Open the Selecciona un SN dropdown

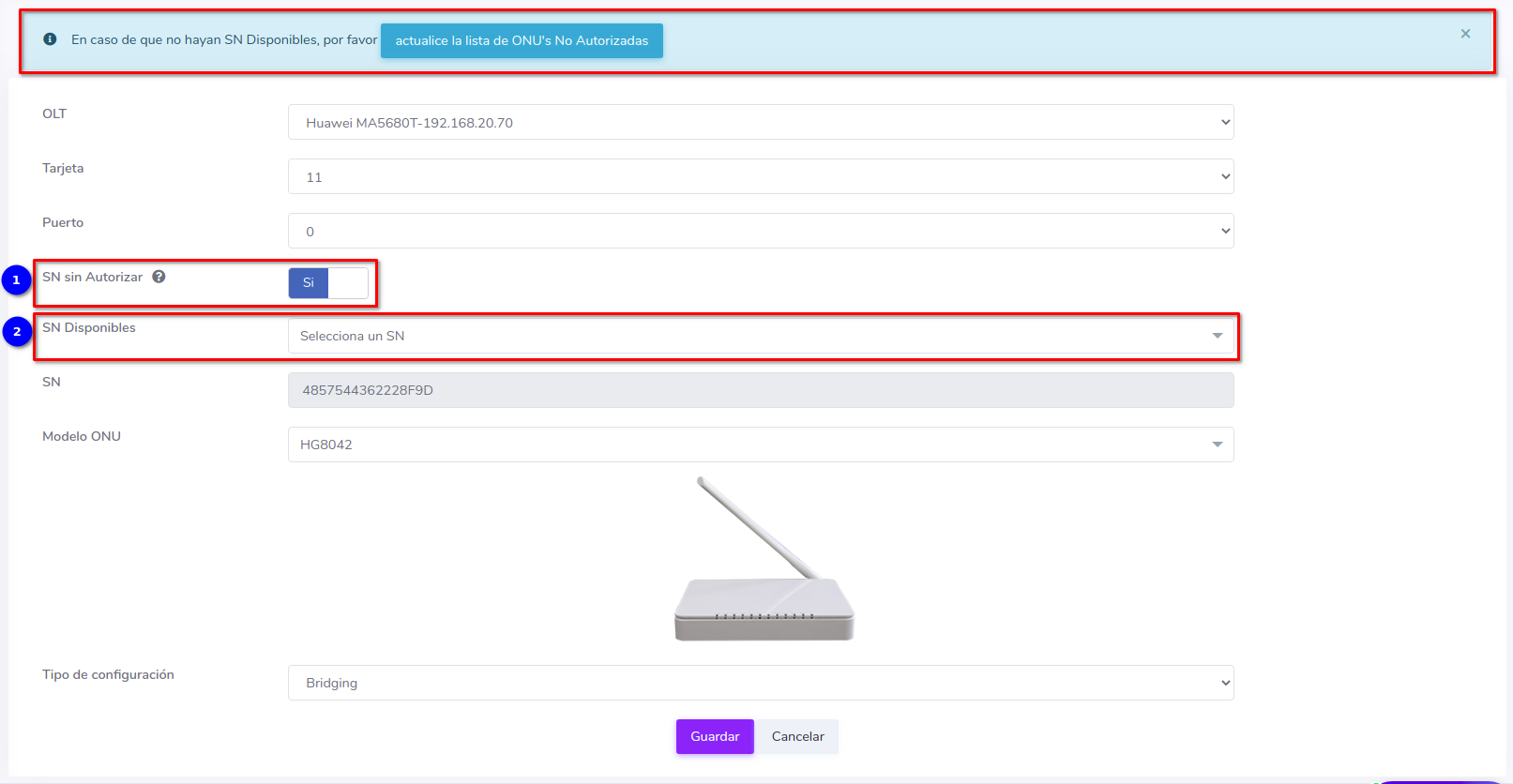(760, 336)
